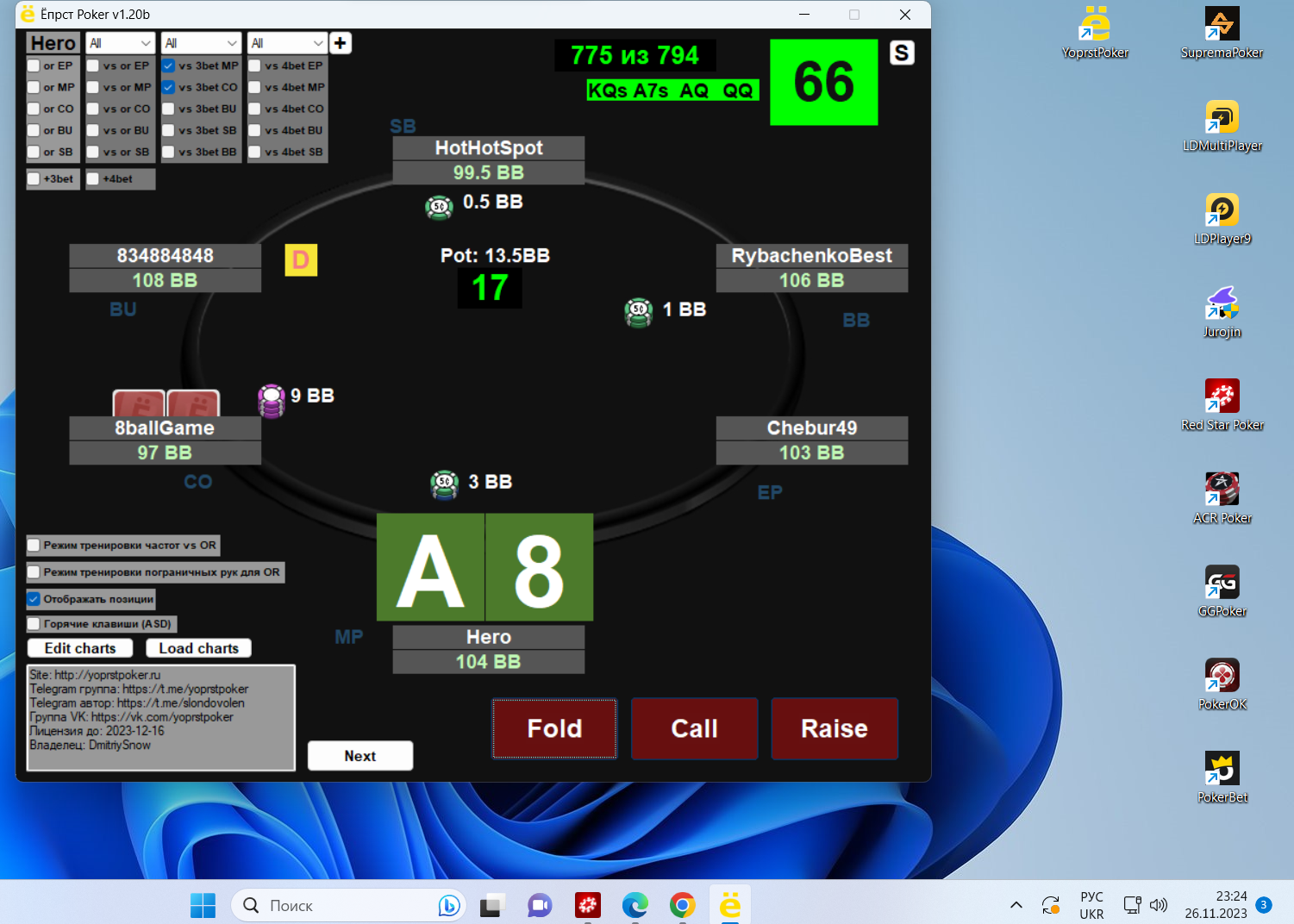Click the S icon in top right
This screenshot has height=924, width=1294.
click(x=902, y=53)
